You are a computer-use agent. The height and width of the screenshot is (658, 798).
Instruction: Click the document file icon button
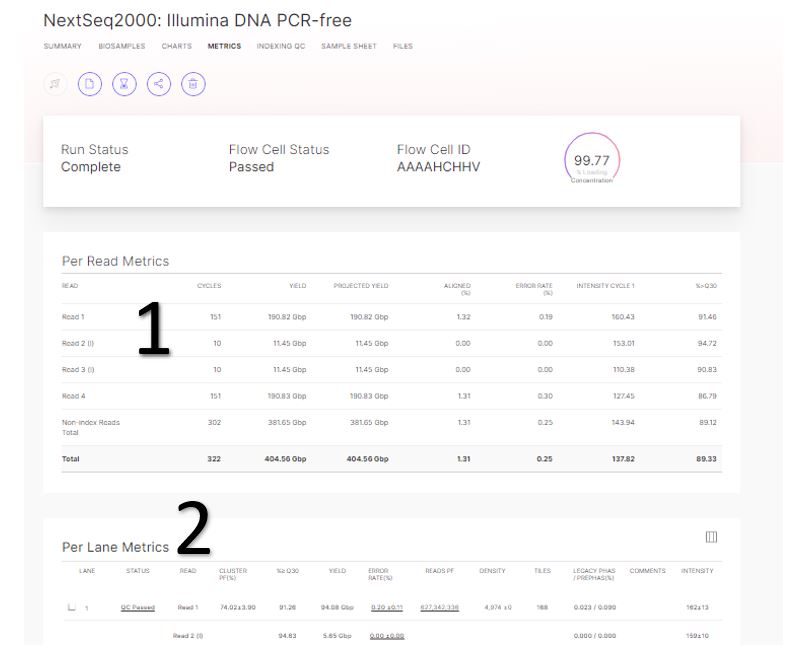pos(90,84)
